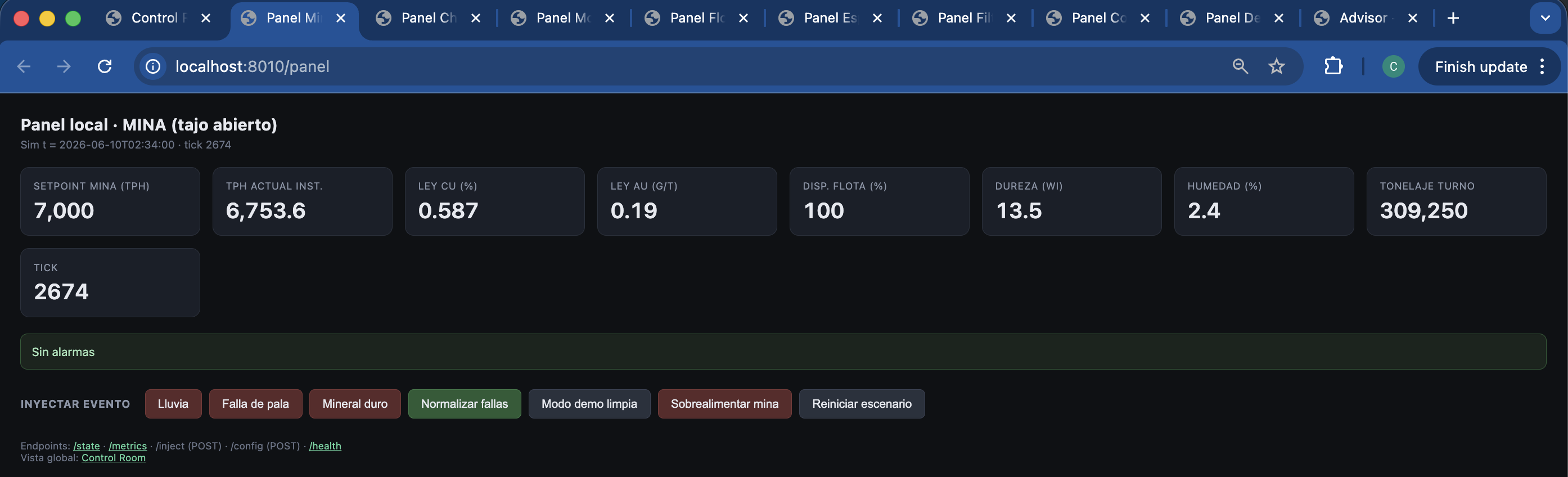Open the extensions puzzle icon
1568x477 pixels.
tap(1333, 66)
